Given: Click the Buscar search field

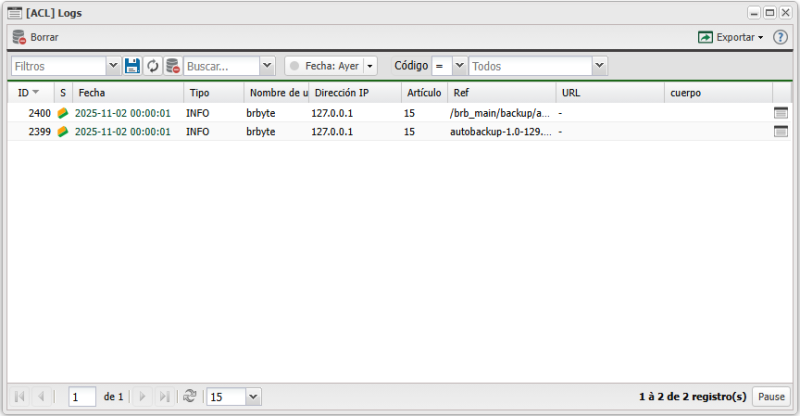Looking at the screenshot, I should click(x=221, y=66).
